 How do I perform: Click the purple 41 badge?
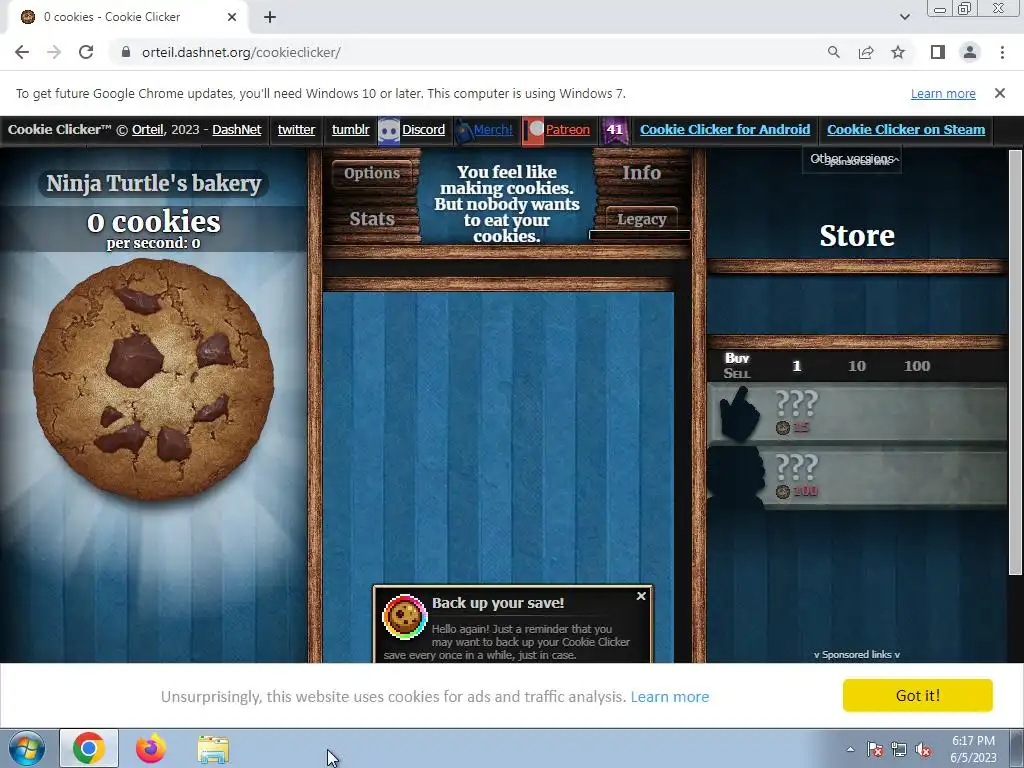[x=615, y=130]
